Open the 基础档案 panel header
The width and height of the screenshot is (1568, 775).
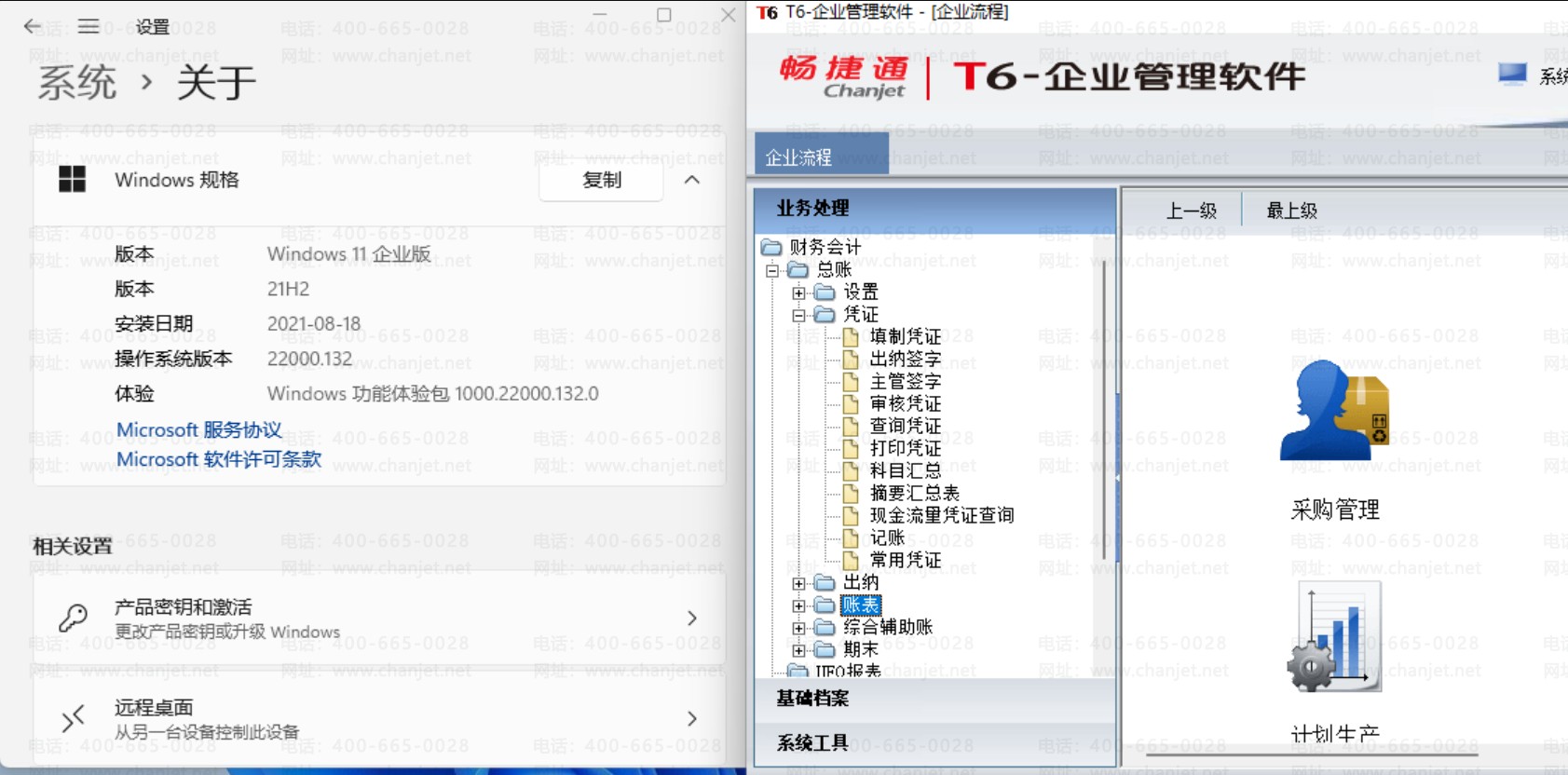(935, 698)
